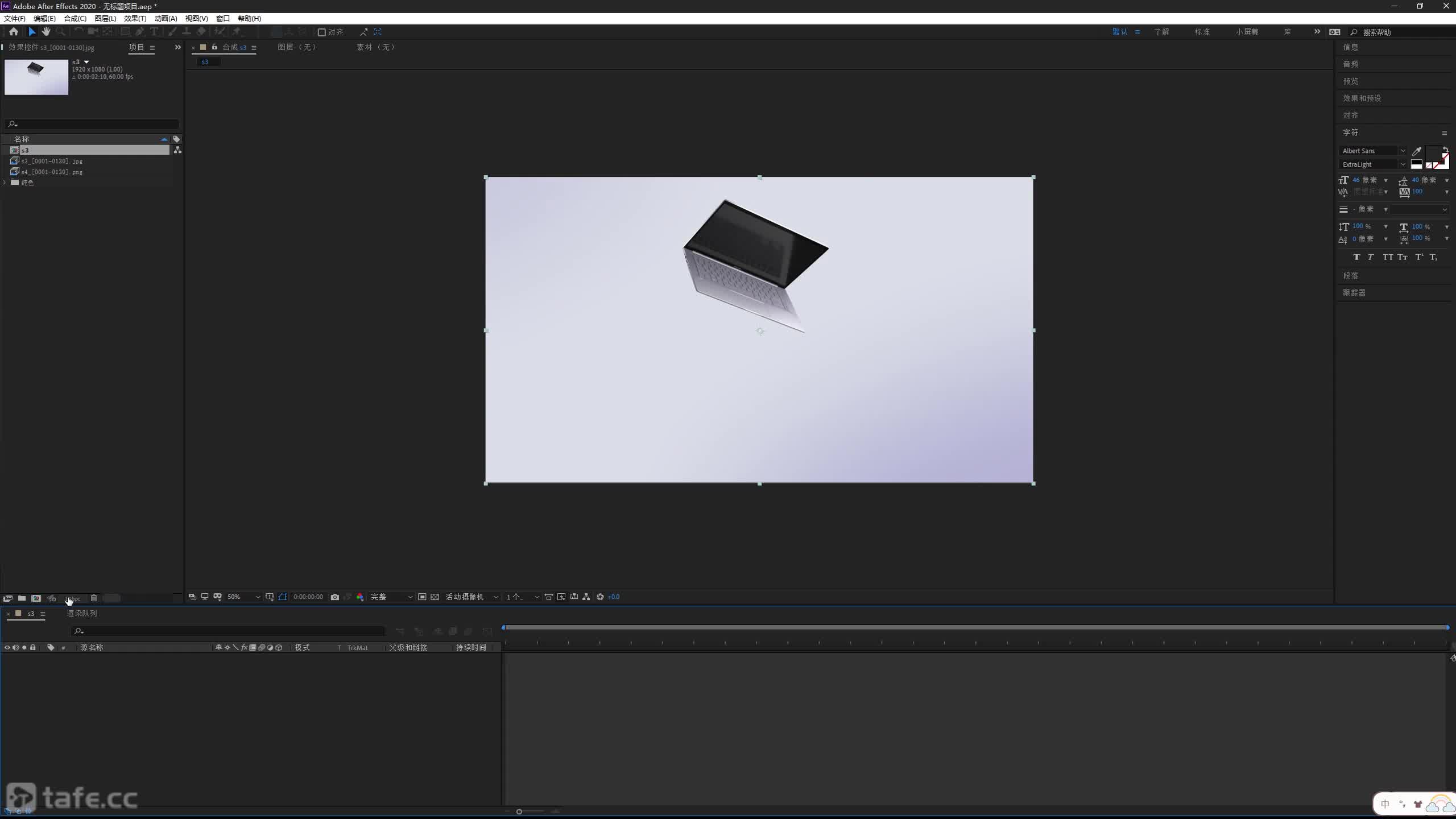
Task: Click the timeline panel icon in viewer footer
Action: coord(574,597)
